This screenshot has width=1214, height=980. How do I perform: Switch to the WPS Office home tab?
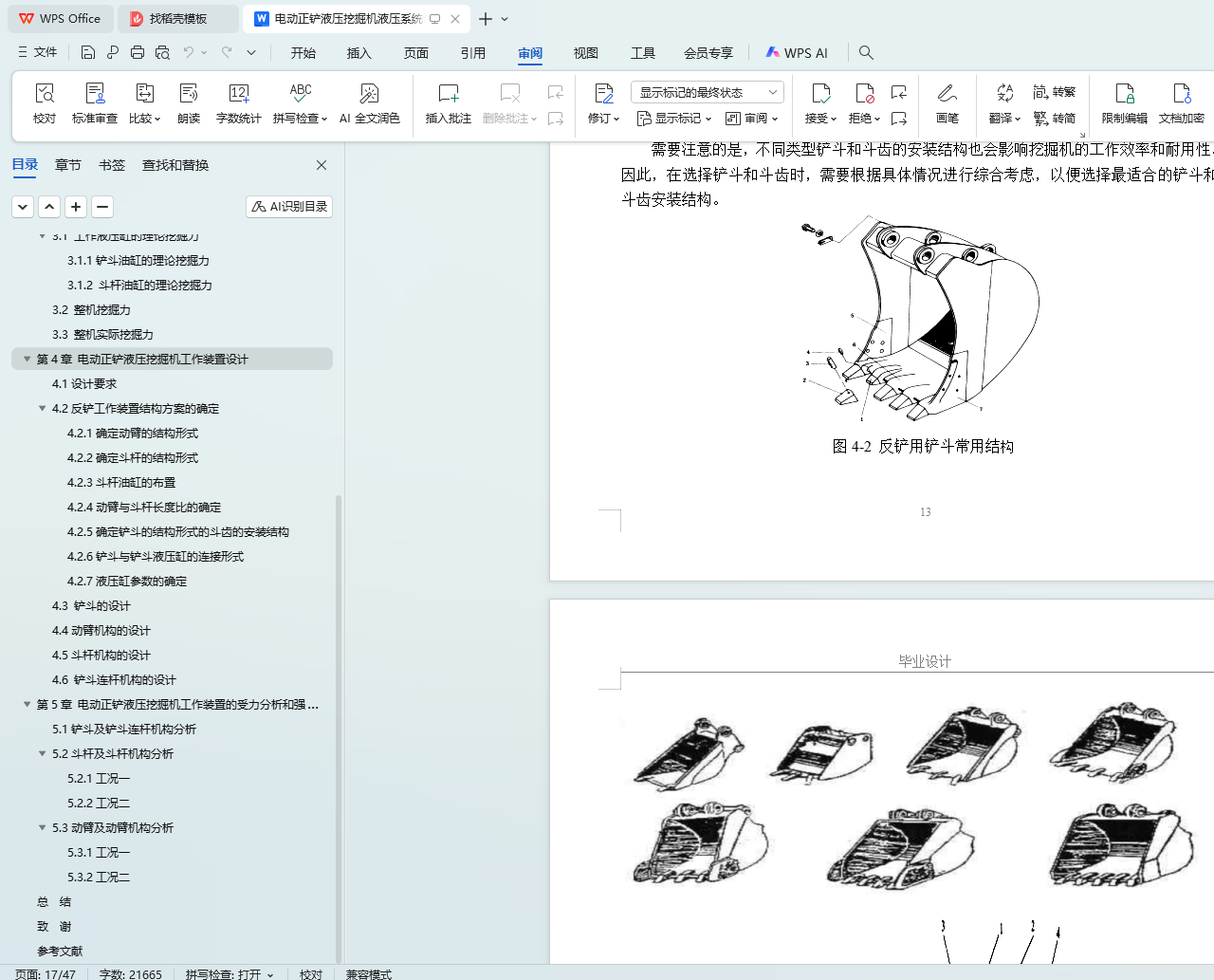pos(61,19)
